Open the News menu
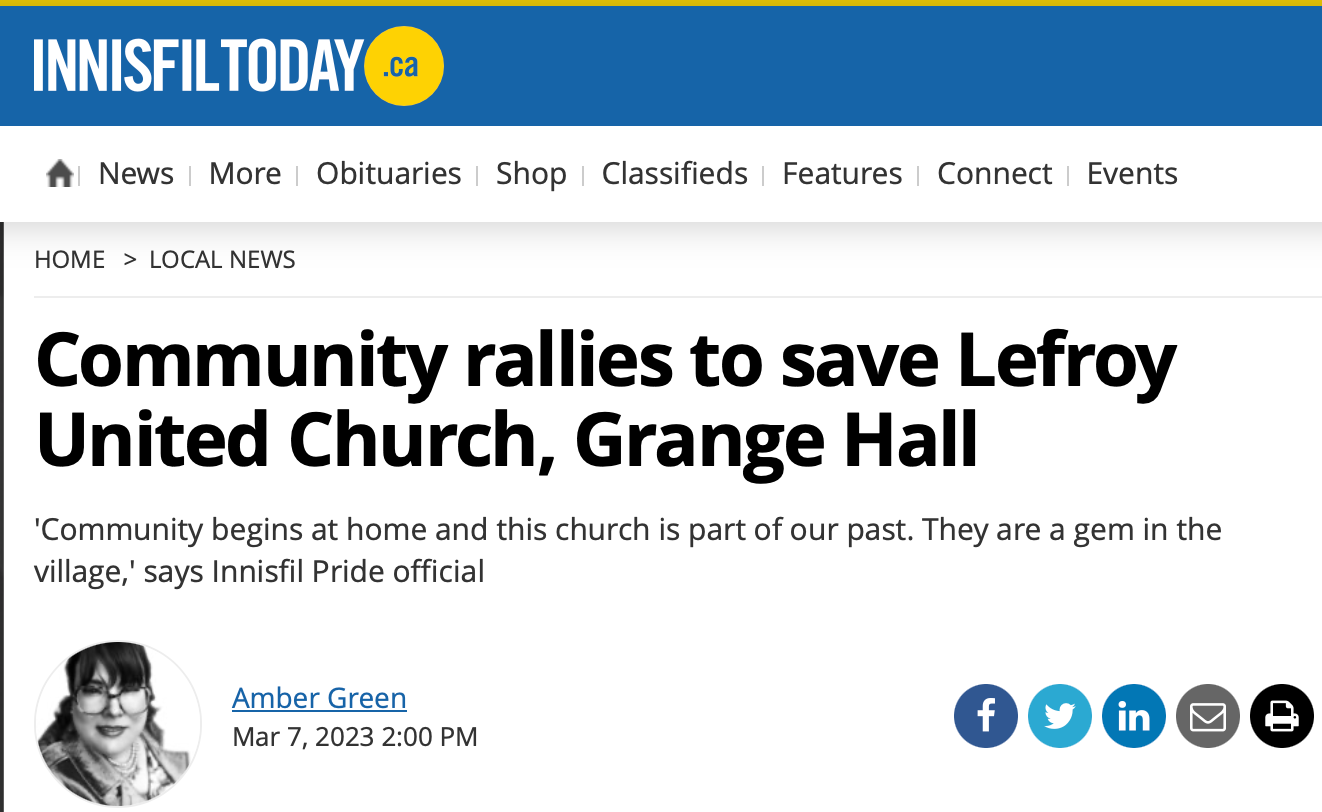 click(136, 174)
